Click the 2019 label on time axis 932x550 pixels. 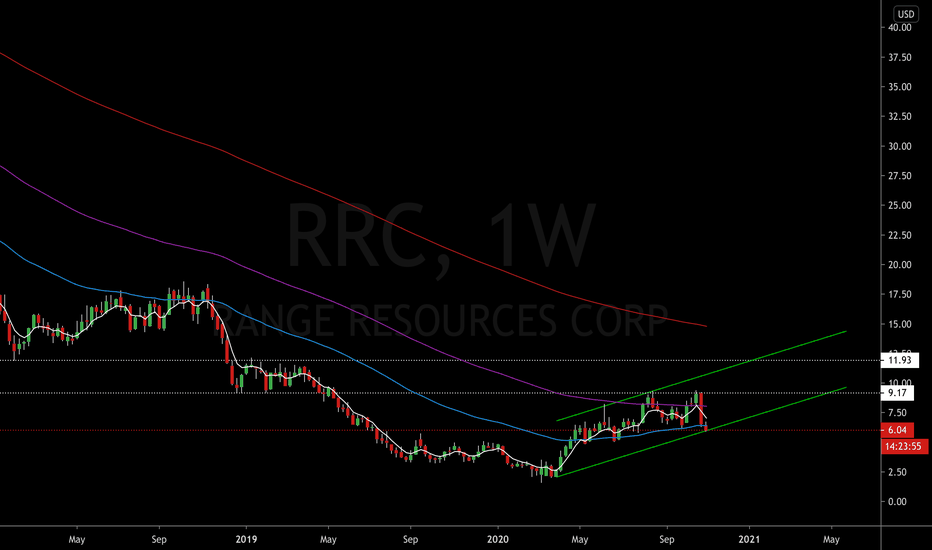click(246, 539)
